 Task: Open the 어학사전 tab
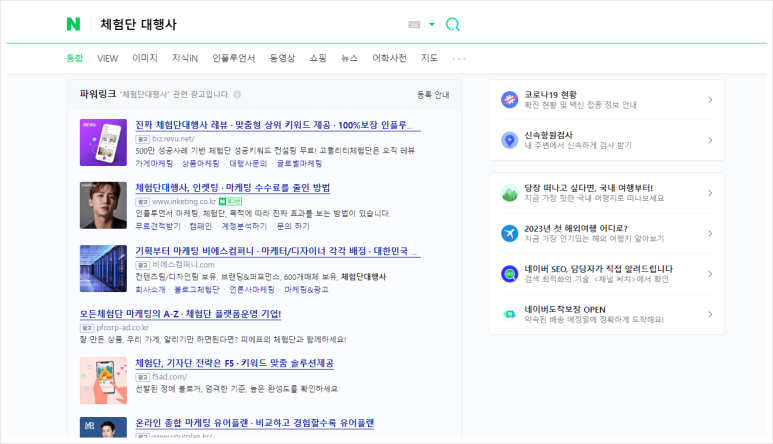coord(389,58)
